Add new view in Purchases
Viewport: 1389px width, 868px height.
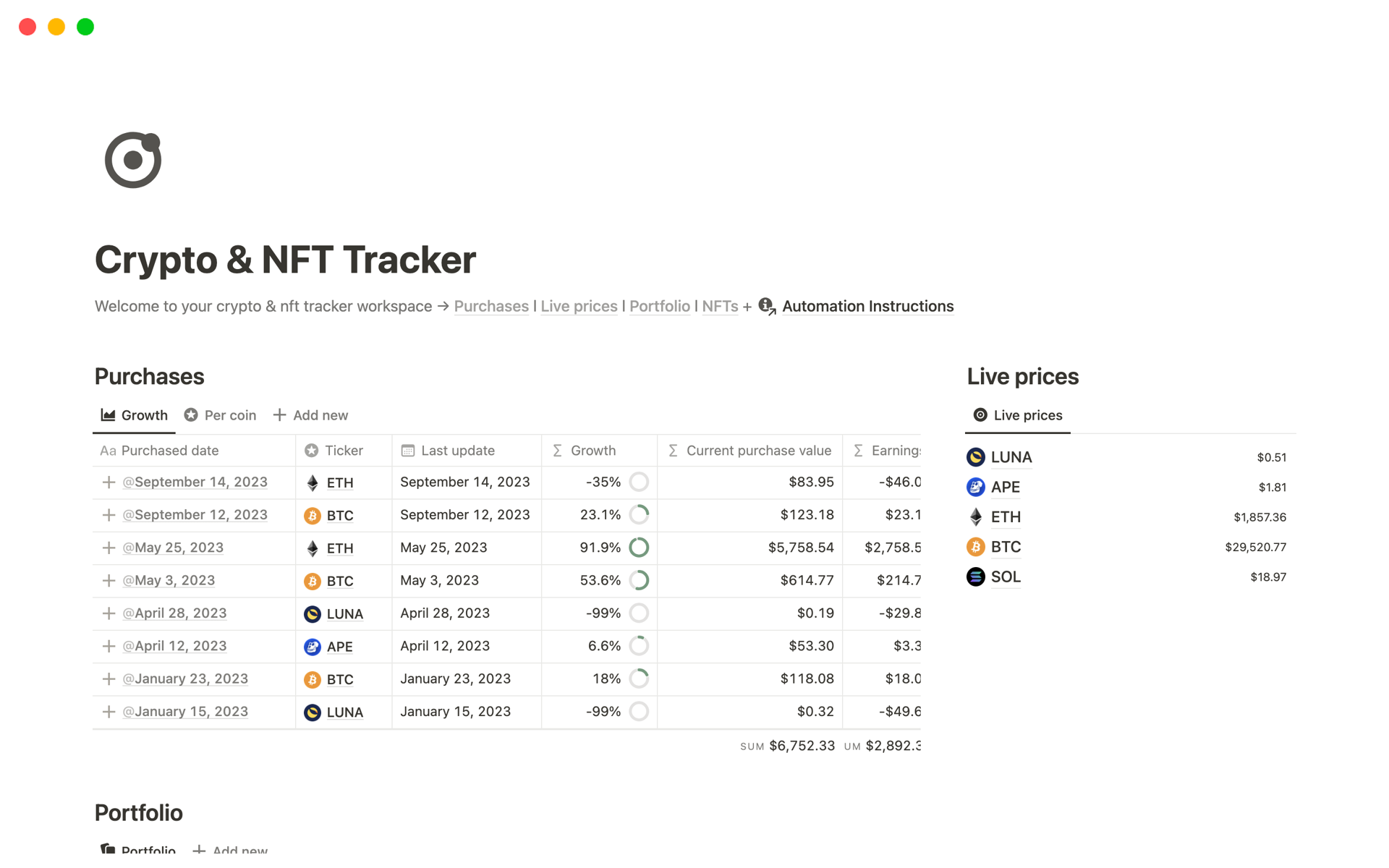(310, 415)
